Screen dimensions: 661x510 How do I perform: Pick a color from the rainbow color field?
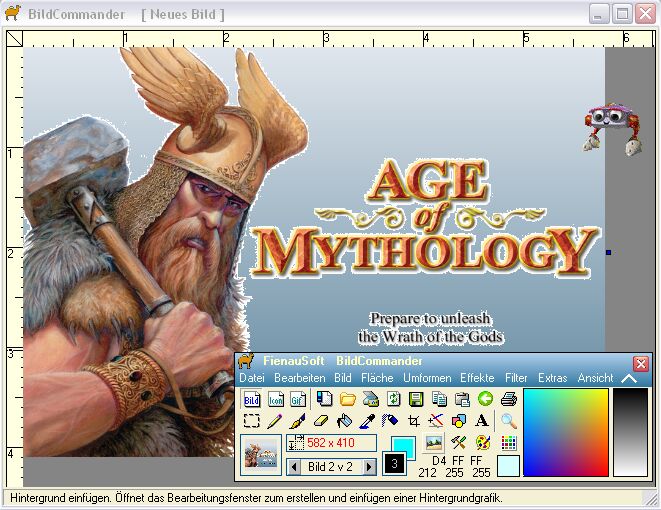pos(565,432)
